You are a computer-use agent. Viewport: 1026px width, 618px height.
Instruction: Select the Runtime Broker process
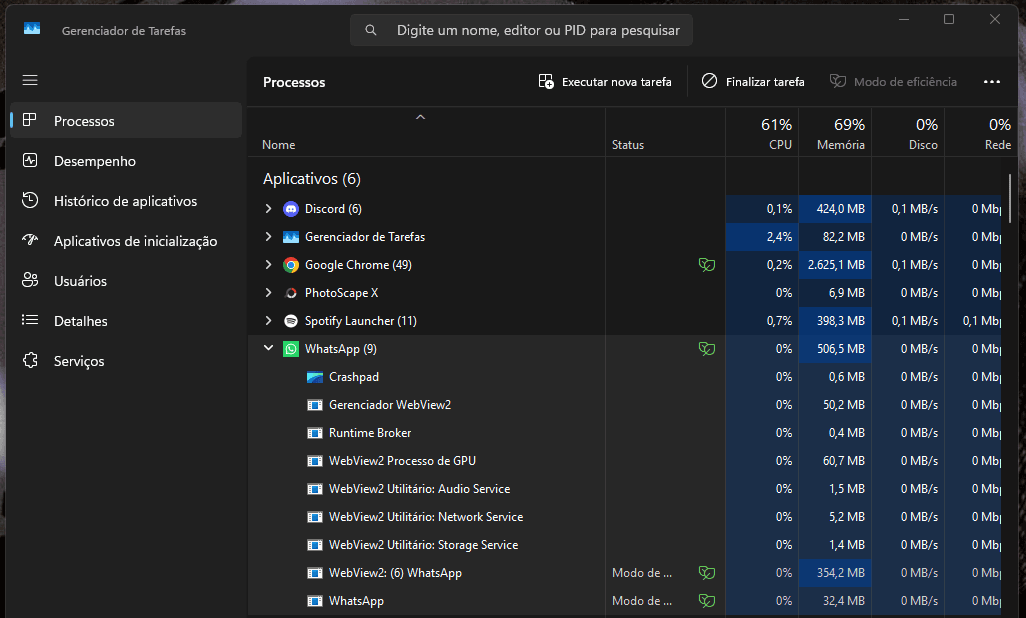pyautogui.click(x=370, y=433)
